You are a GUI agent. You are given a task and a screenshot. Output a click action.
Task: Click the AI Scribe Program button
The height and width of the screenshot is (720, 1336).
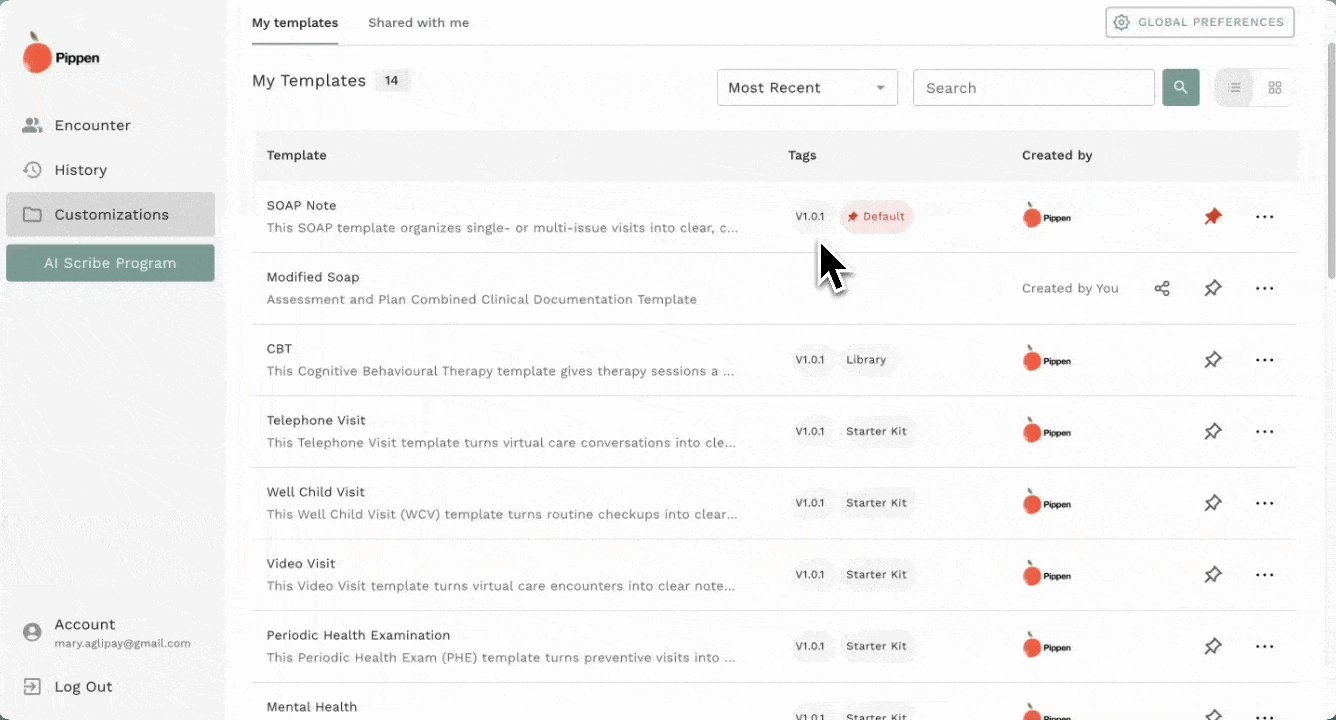(x=110, y=263)
